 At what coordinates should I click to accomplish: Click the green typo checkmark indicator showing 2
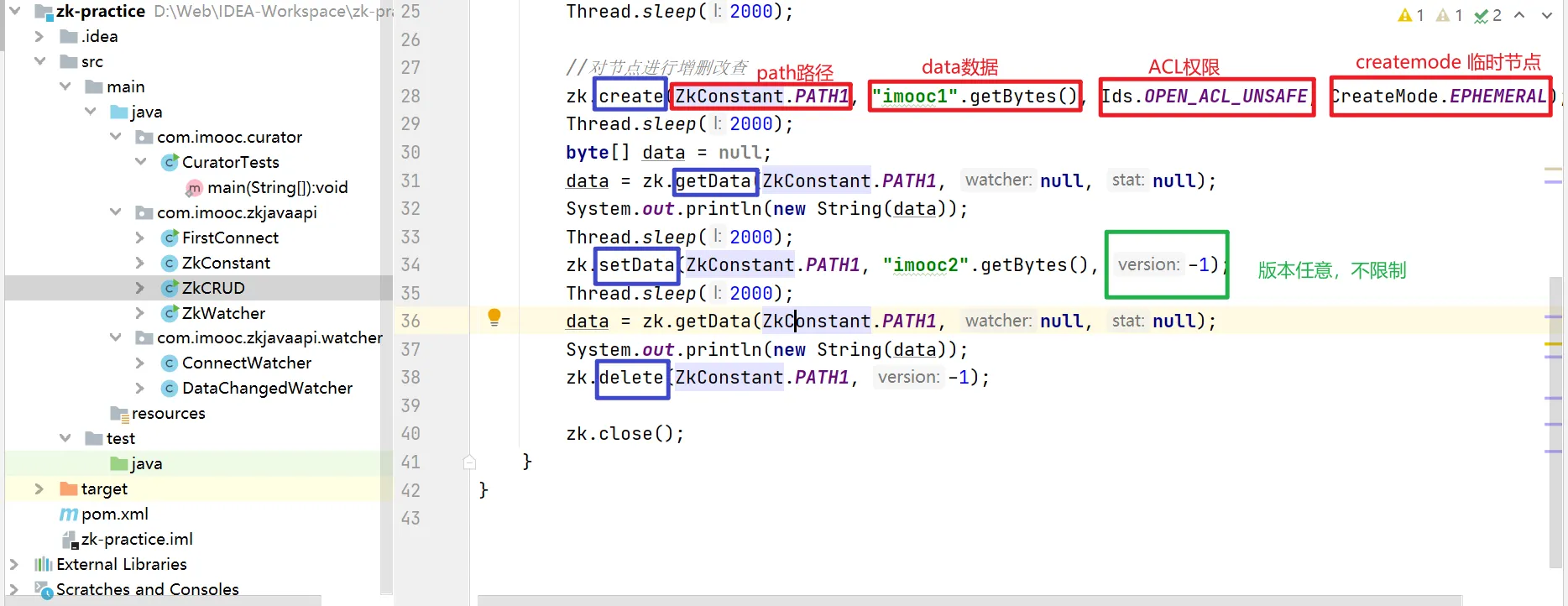pos(1488,15)
